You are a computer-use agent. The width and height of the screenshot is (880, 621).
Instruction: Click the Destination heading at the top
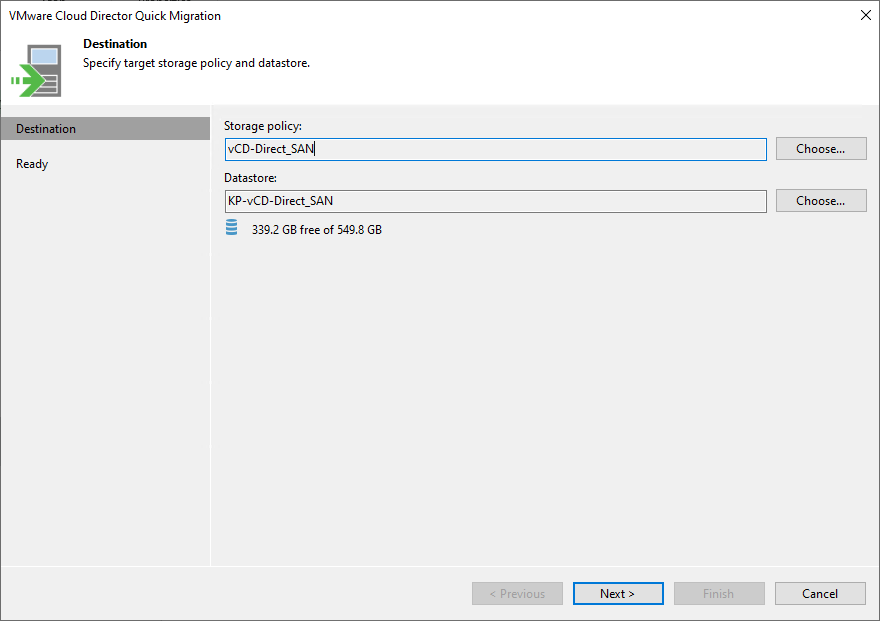(115, 43)
